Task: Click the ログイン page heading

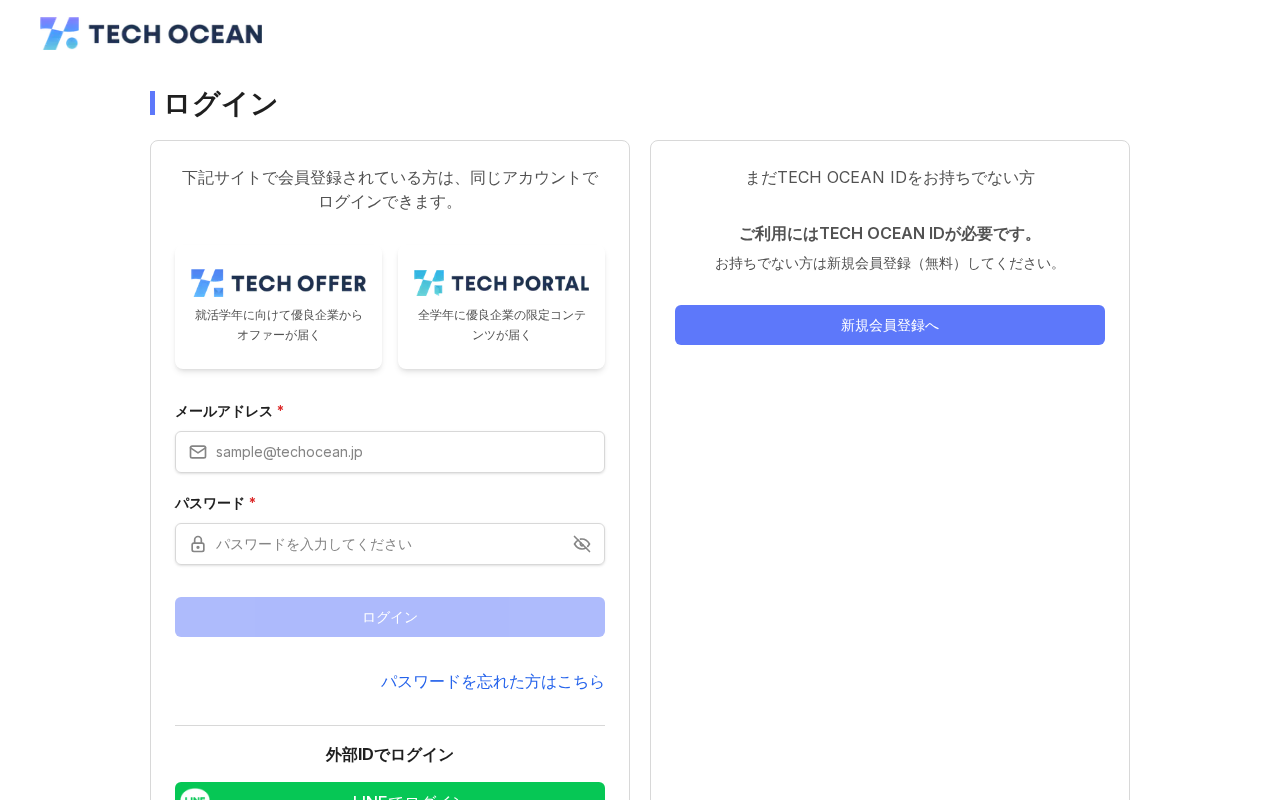Action: [220, 104]
